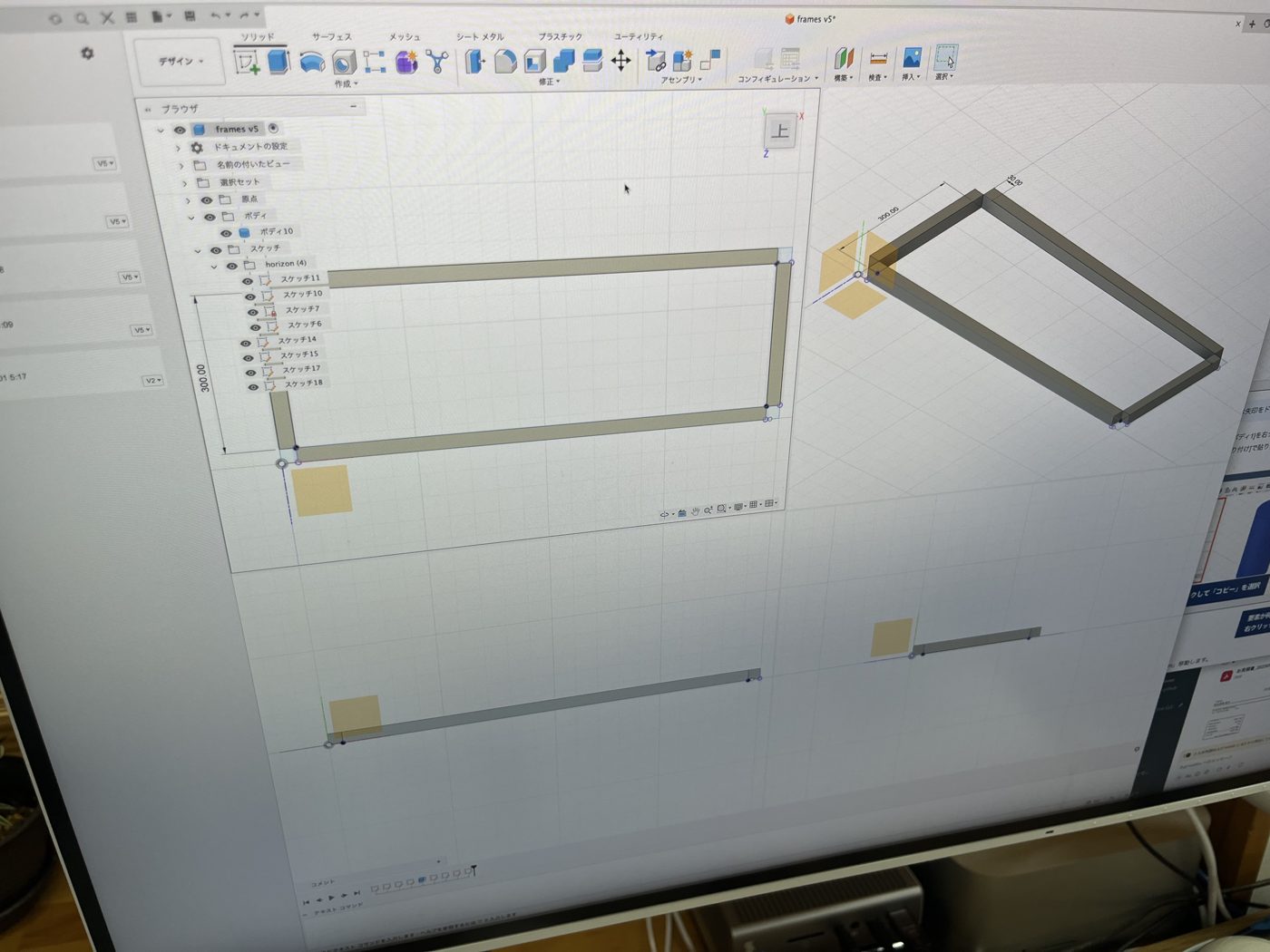Open the 修正 dropdown menu
The image size is (1270, 952).
click(549, 82)
